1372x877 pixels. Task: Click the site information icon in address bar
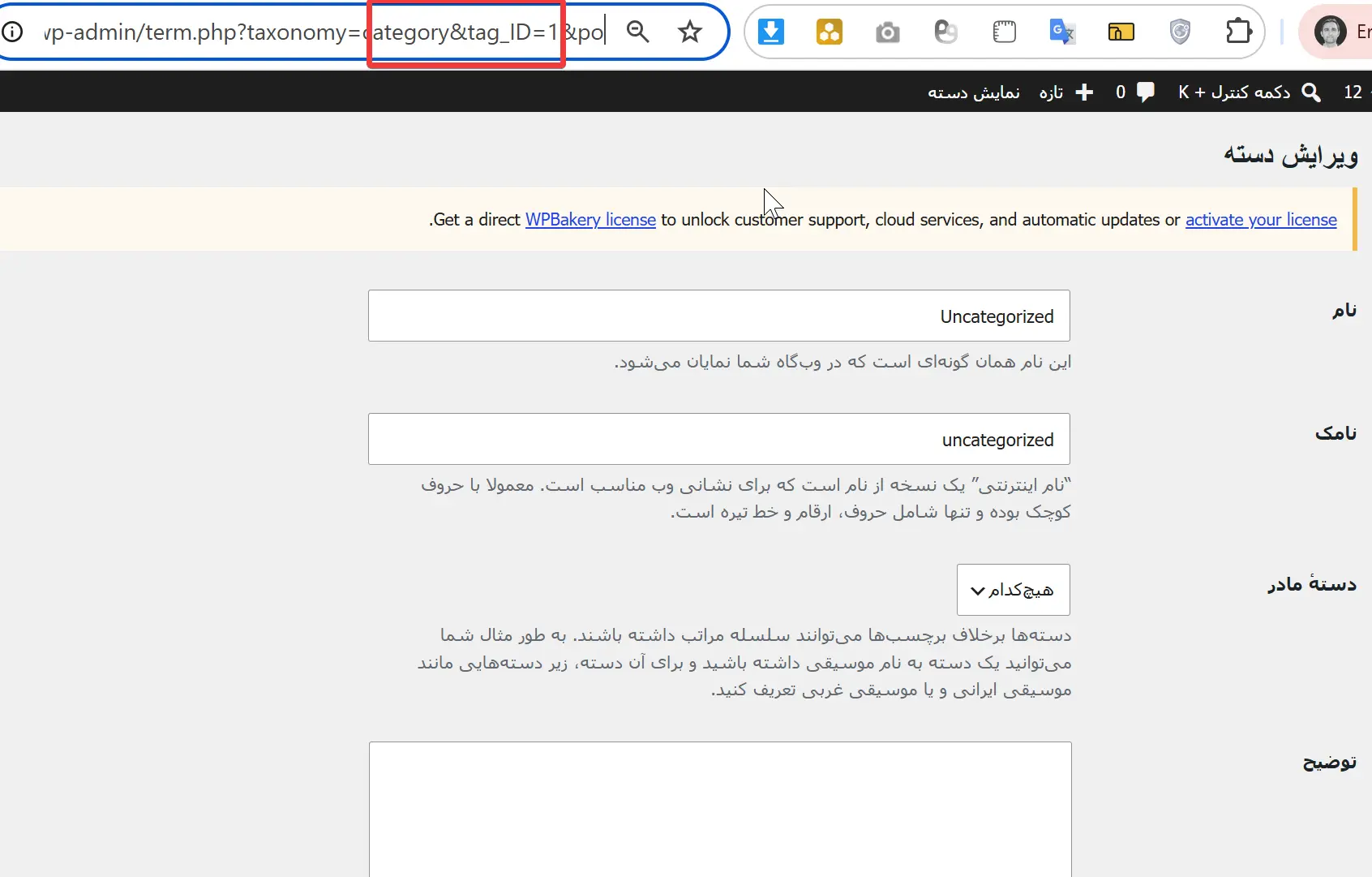click(11, 32)
